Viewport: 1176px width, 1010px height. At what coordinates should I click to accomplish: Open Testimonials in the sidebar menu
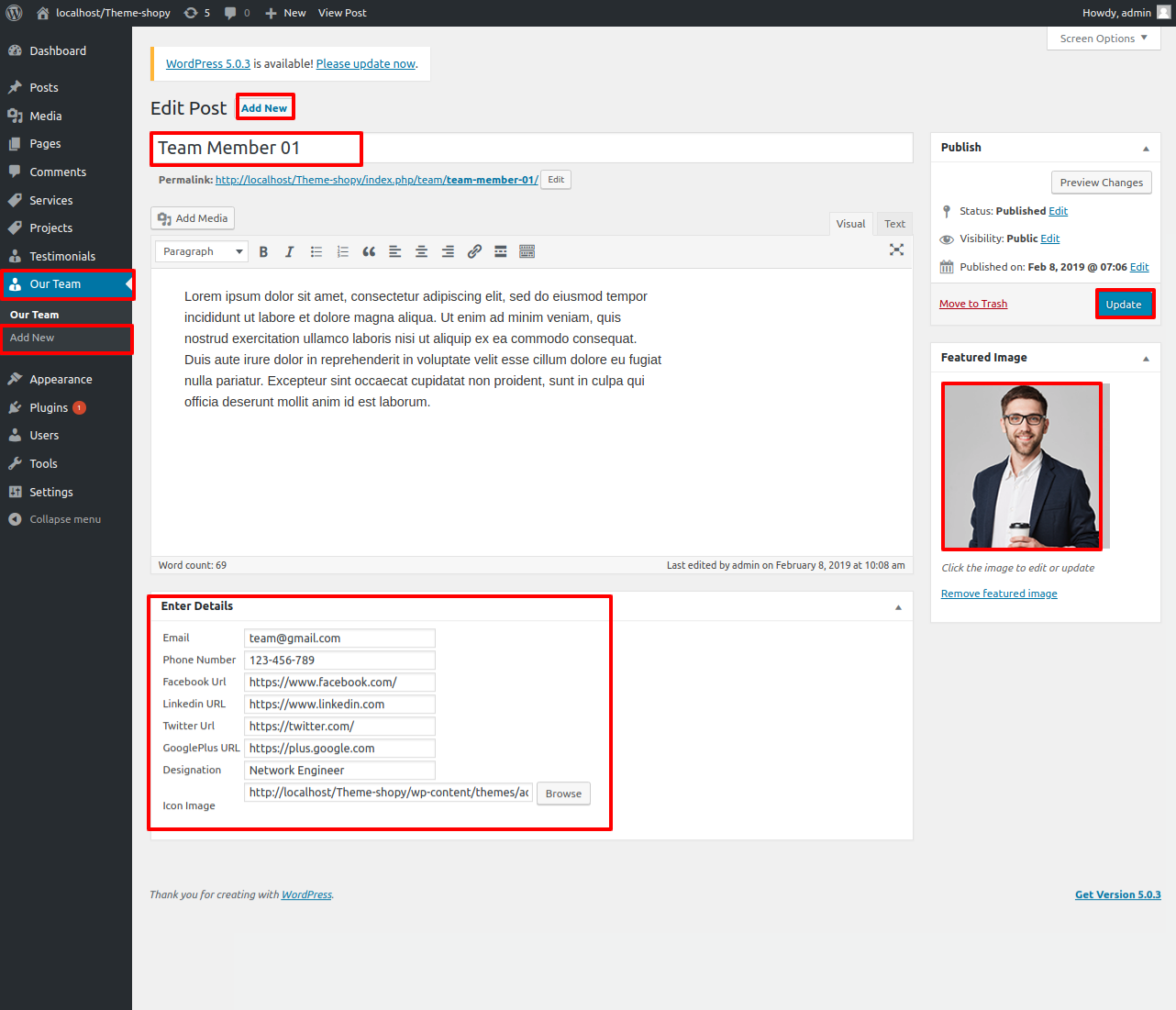(62, 256)
